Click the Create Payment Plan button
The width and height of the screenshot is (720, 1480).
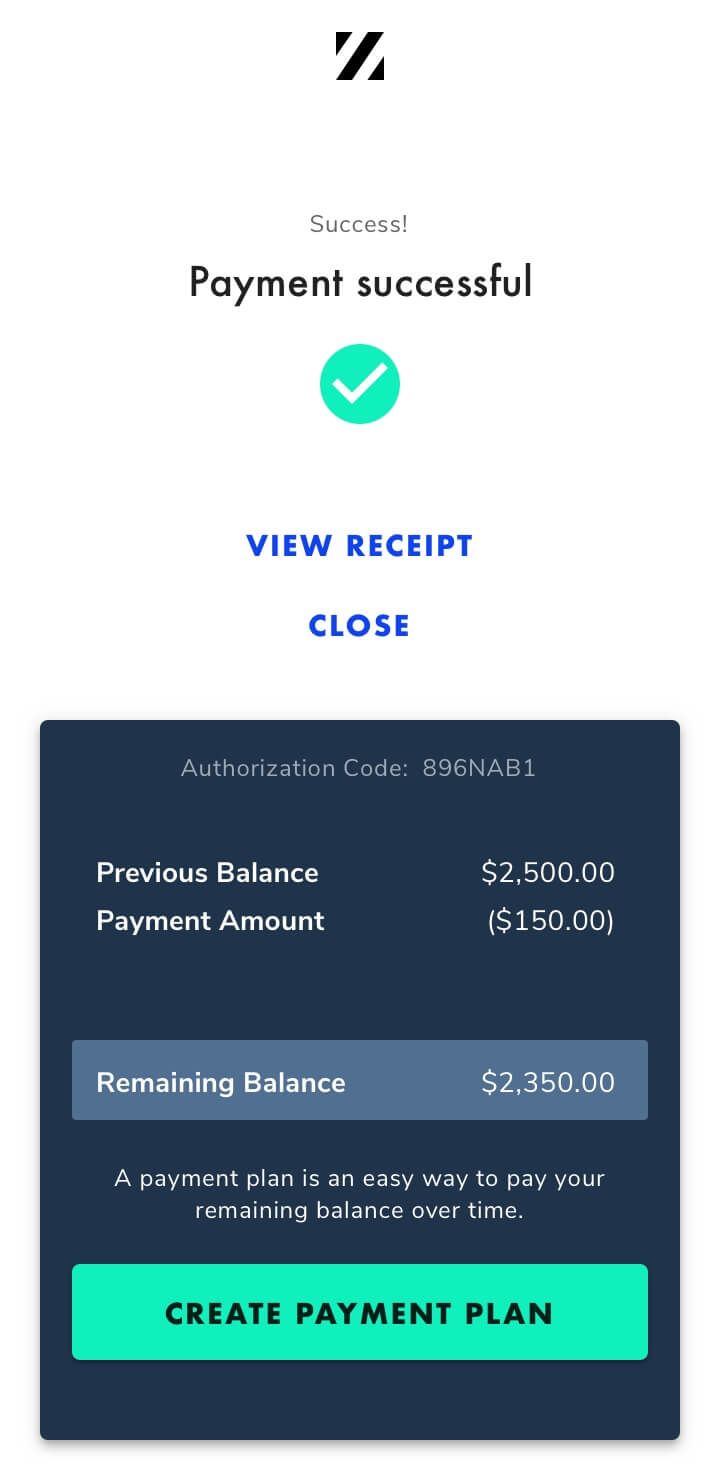click(x=360, y=1312)
